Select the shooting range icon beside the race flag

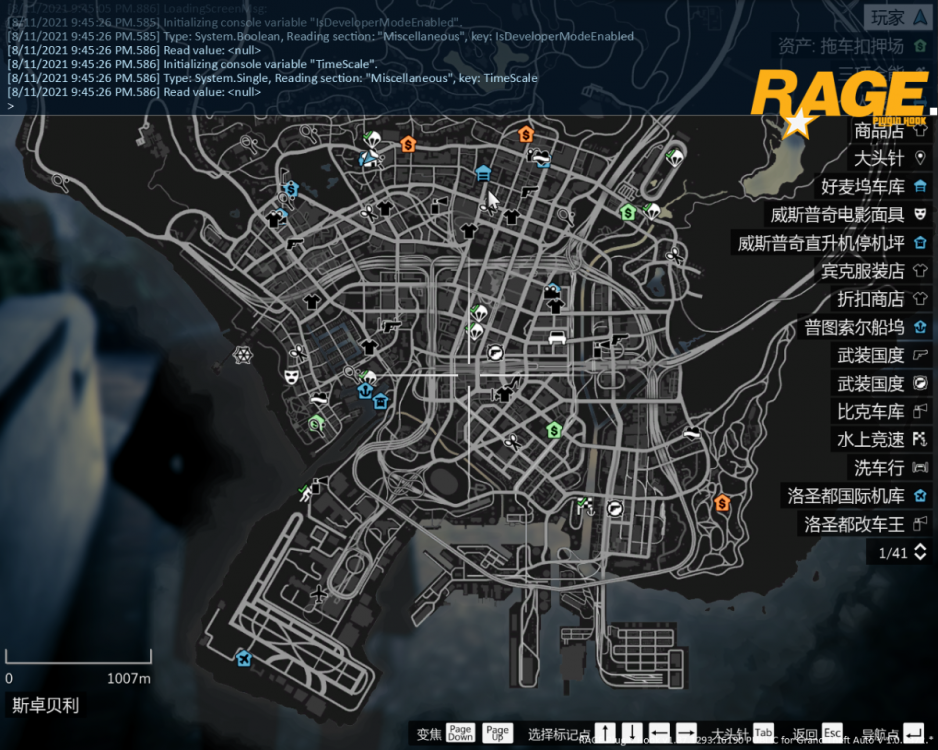click(x=615, y=508)
